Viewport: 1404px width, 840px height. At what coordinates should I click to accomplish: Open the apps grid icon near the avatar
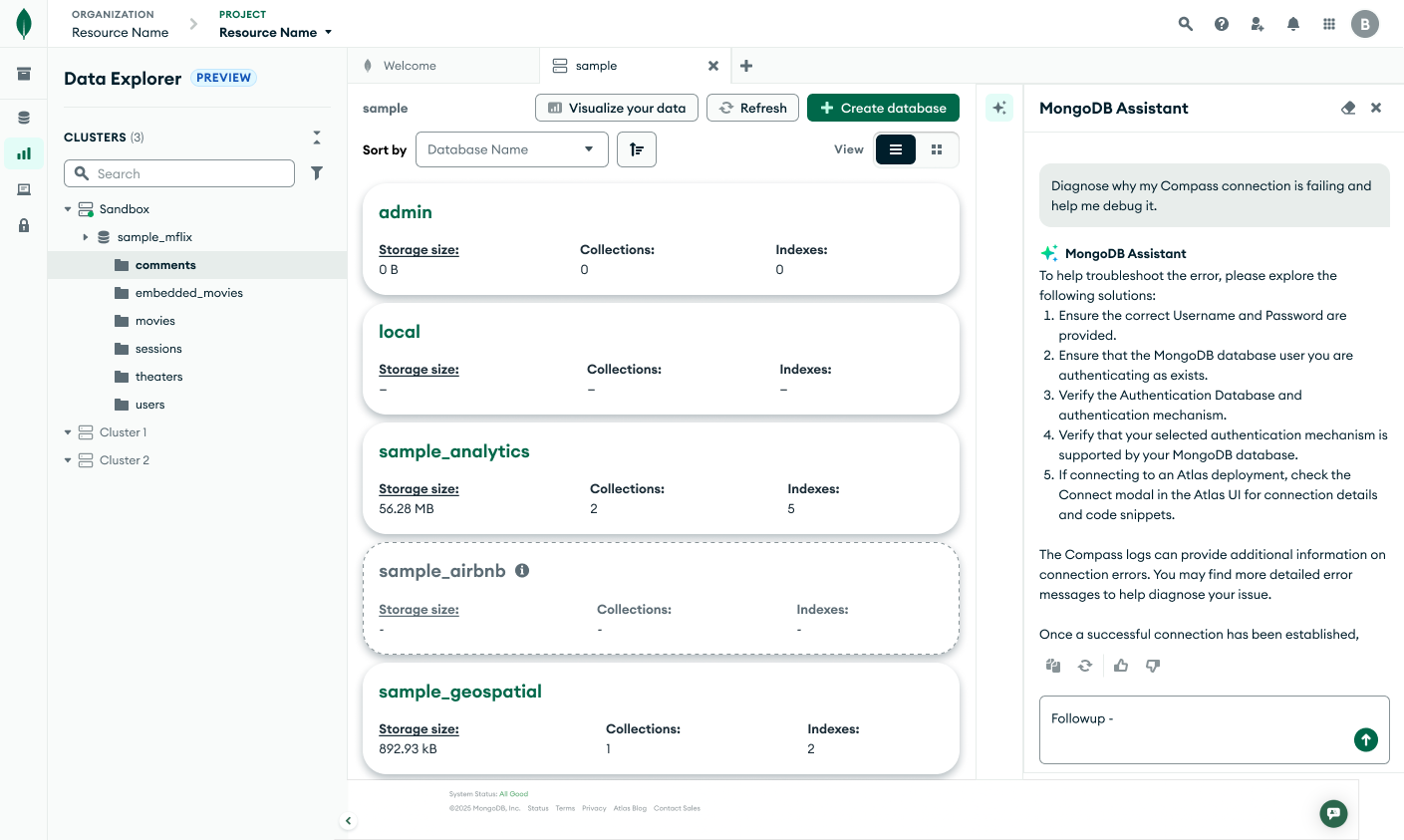(x=1328, y=23)
